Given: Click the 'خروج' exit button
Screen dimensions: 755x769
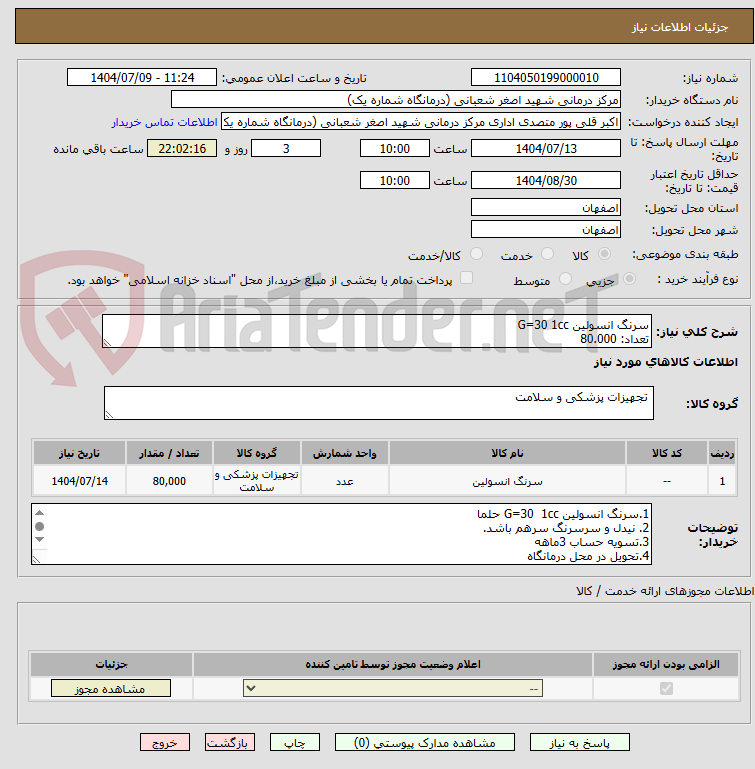Looking at the screenshot, I should click(165, 743).
